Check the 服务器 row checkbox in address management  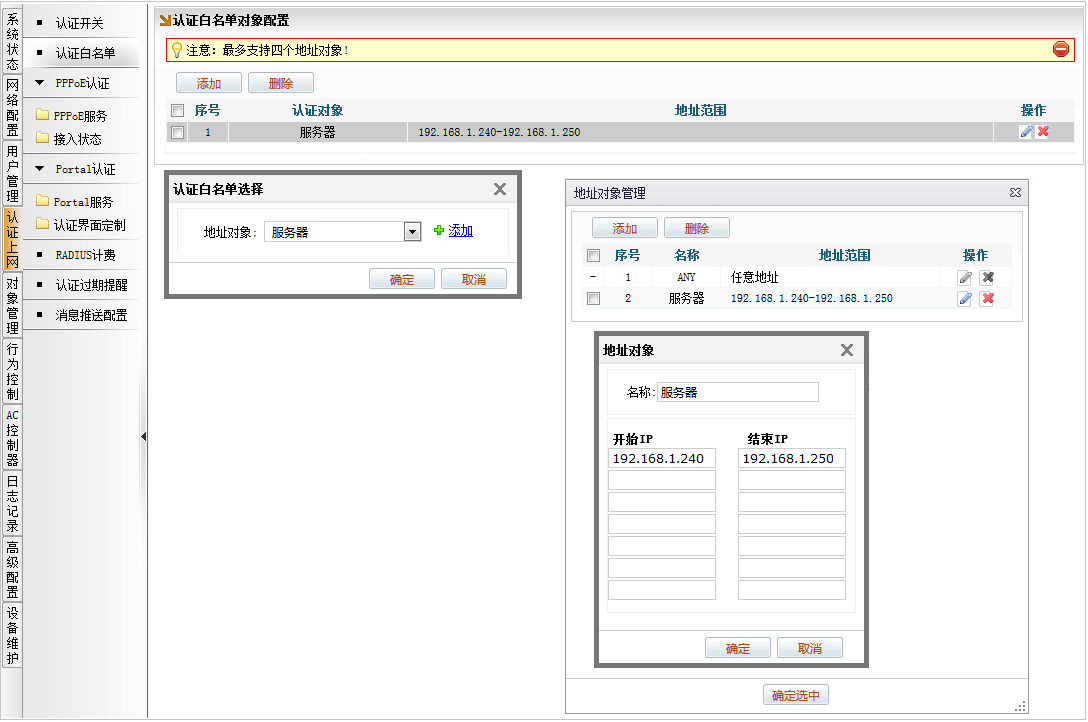(x=594, y=299)
